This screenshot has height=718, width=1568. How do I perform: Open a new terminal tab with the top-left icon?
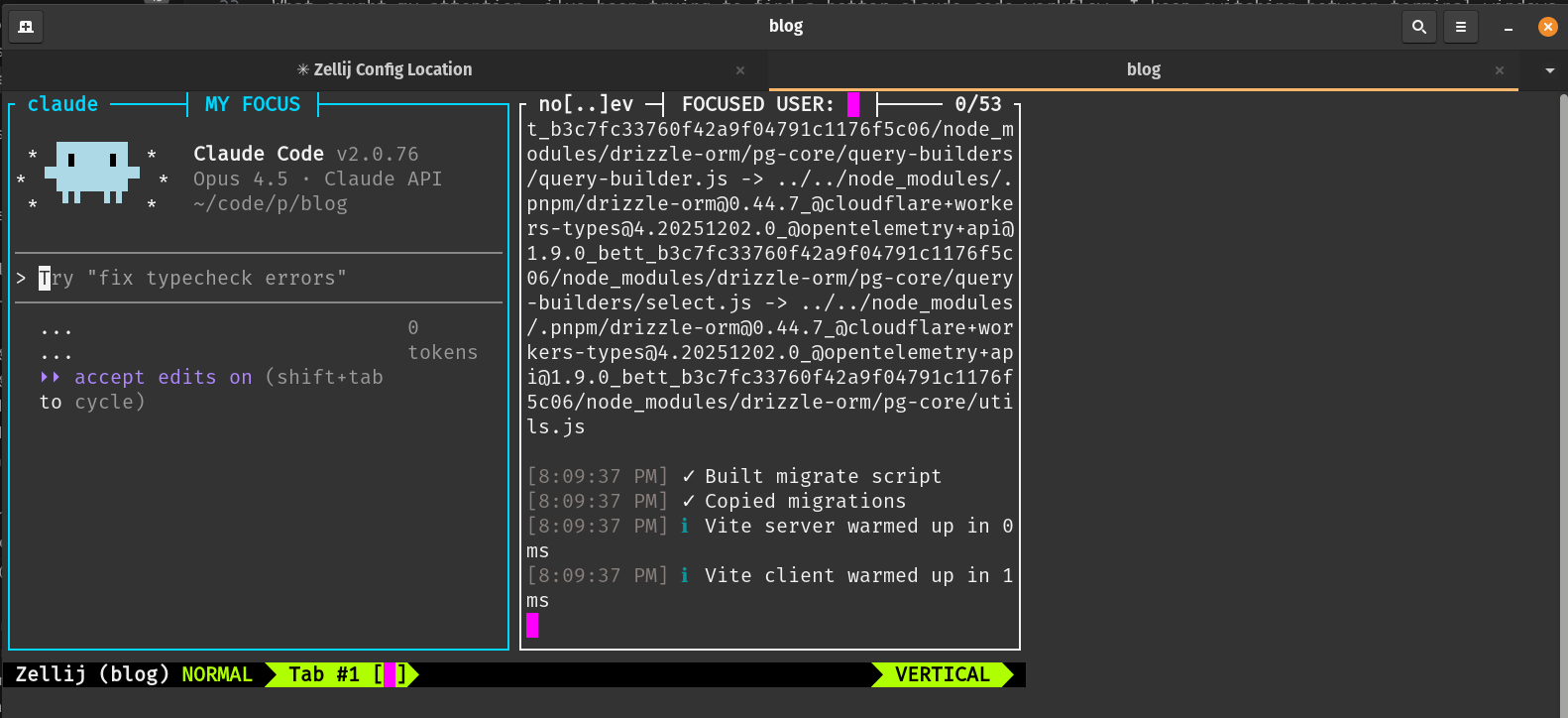(x=26, y=27)
